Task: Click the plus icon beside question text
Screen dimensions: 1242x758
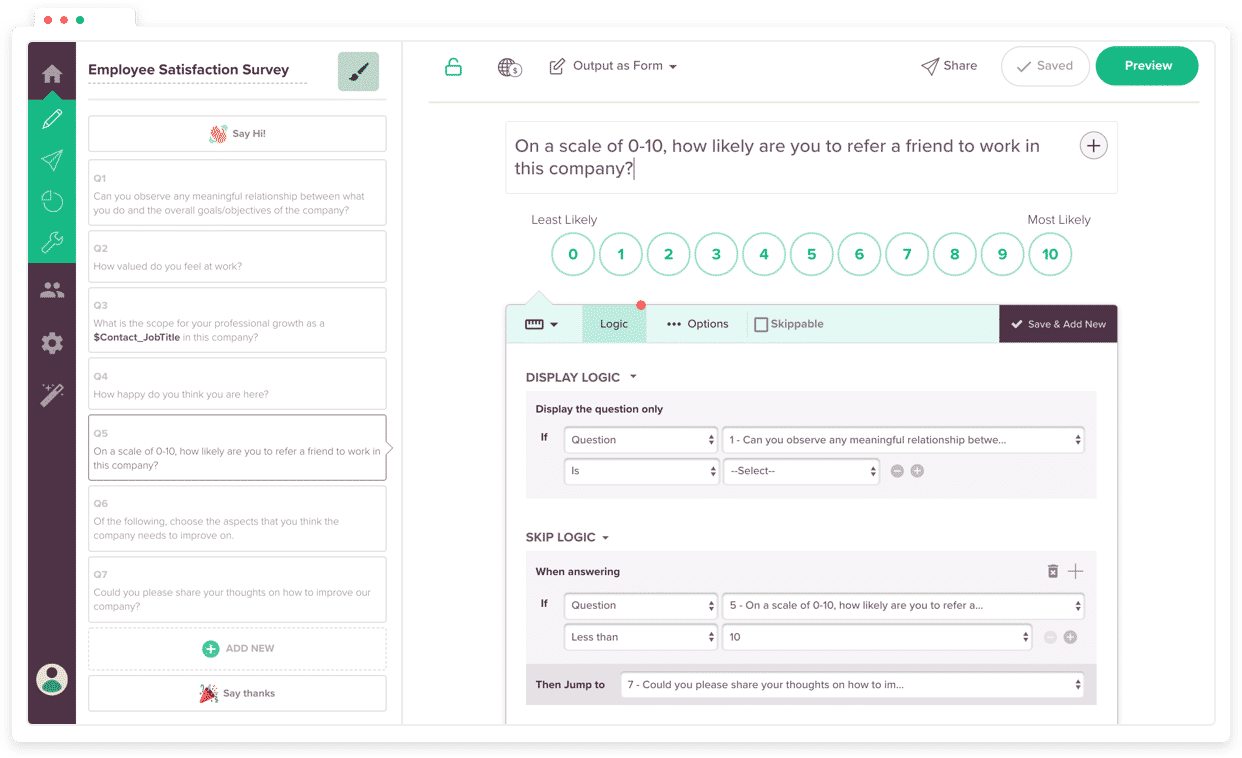Action: (1094, 146)
